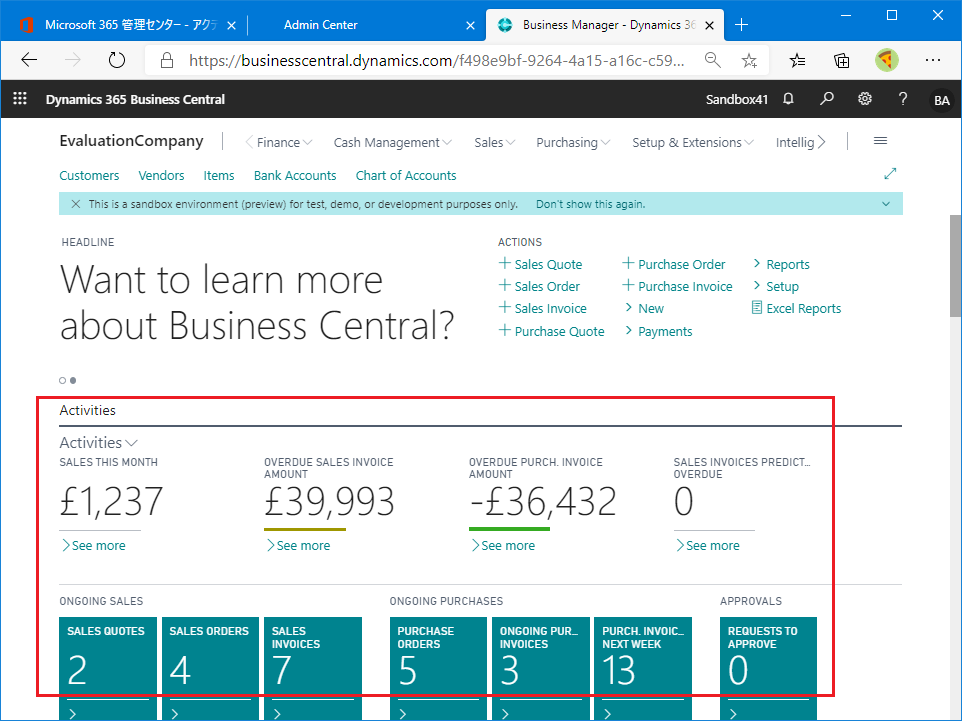Click the Excel Reports action
This screenshot has height=721, width=962.
pos(796,308)
